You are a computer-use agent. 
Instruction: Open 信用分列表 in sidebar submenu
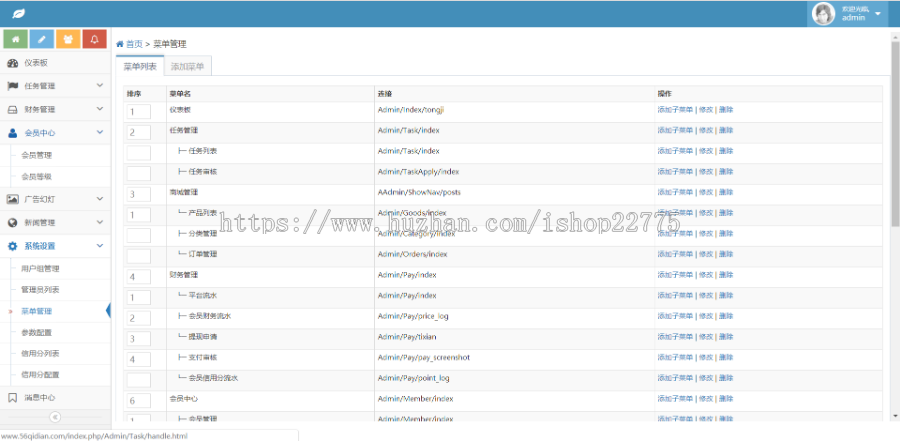40,353
